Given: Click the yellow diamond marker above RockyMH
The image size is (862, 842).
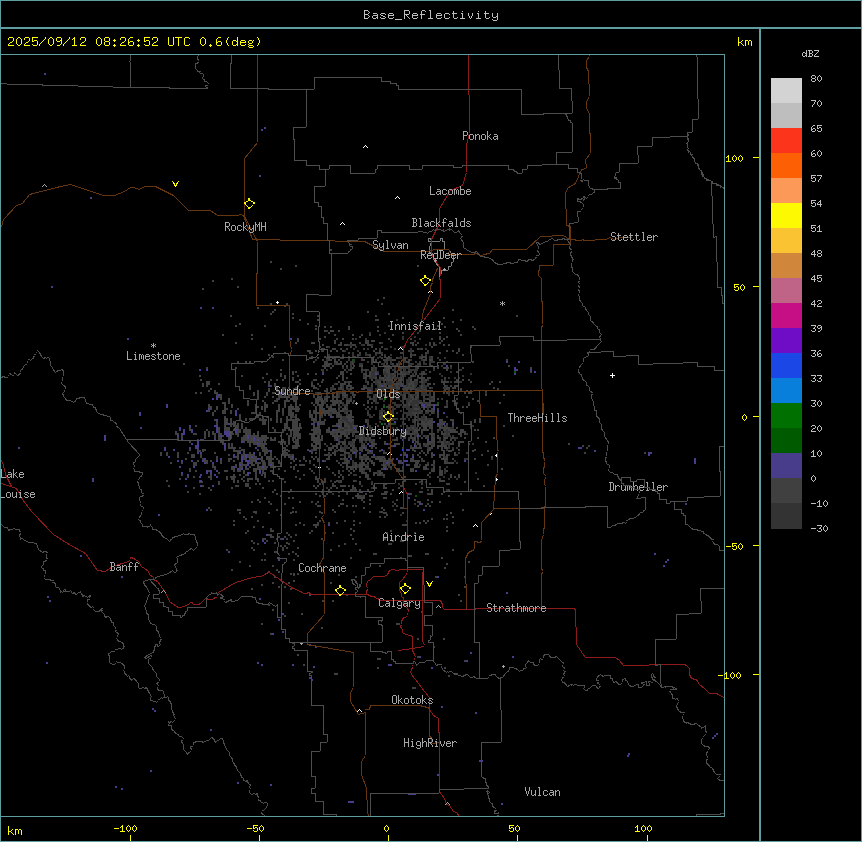Looking at the screenshot, I should point(249,204).
